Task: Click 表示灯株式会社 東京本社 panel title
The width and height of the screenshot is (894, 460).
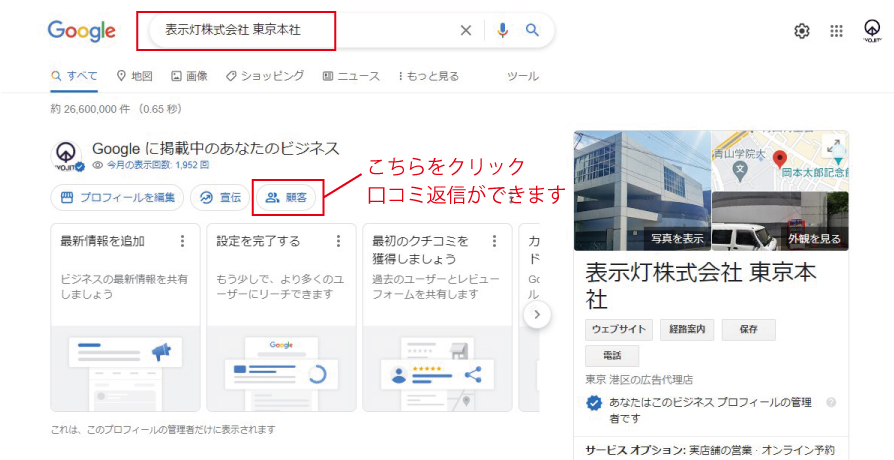Action: pyautogui.click(x=701, y=286)
